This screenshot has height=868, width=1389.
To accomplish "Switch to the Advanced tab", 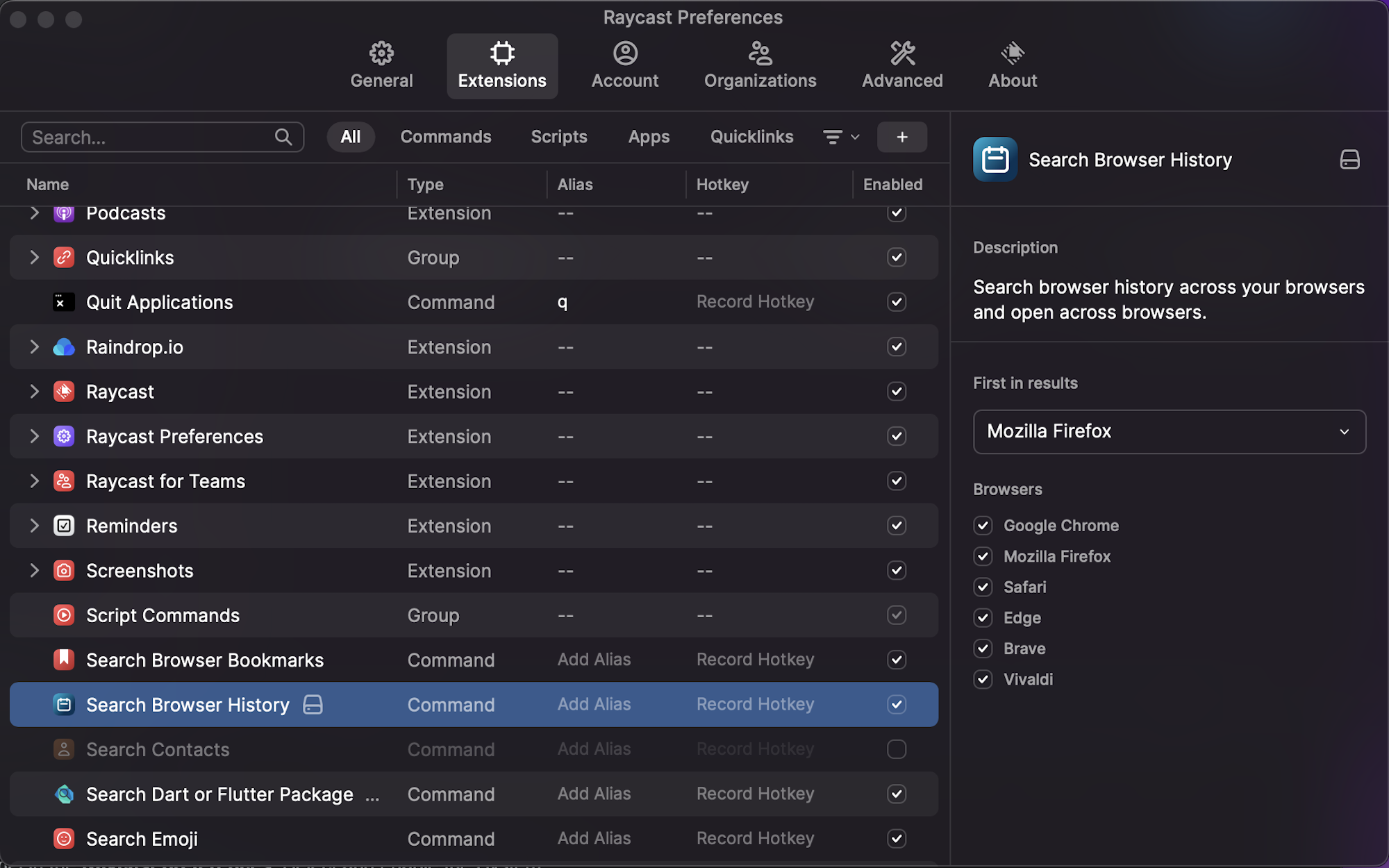I will [901, 66].
